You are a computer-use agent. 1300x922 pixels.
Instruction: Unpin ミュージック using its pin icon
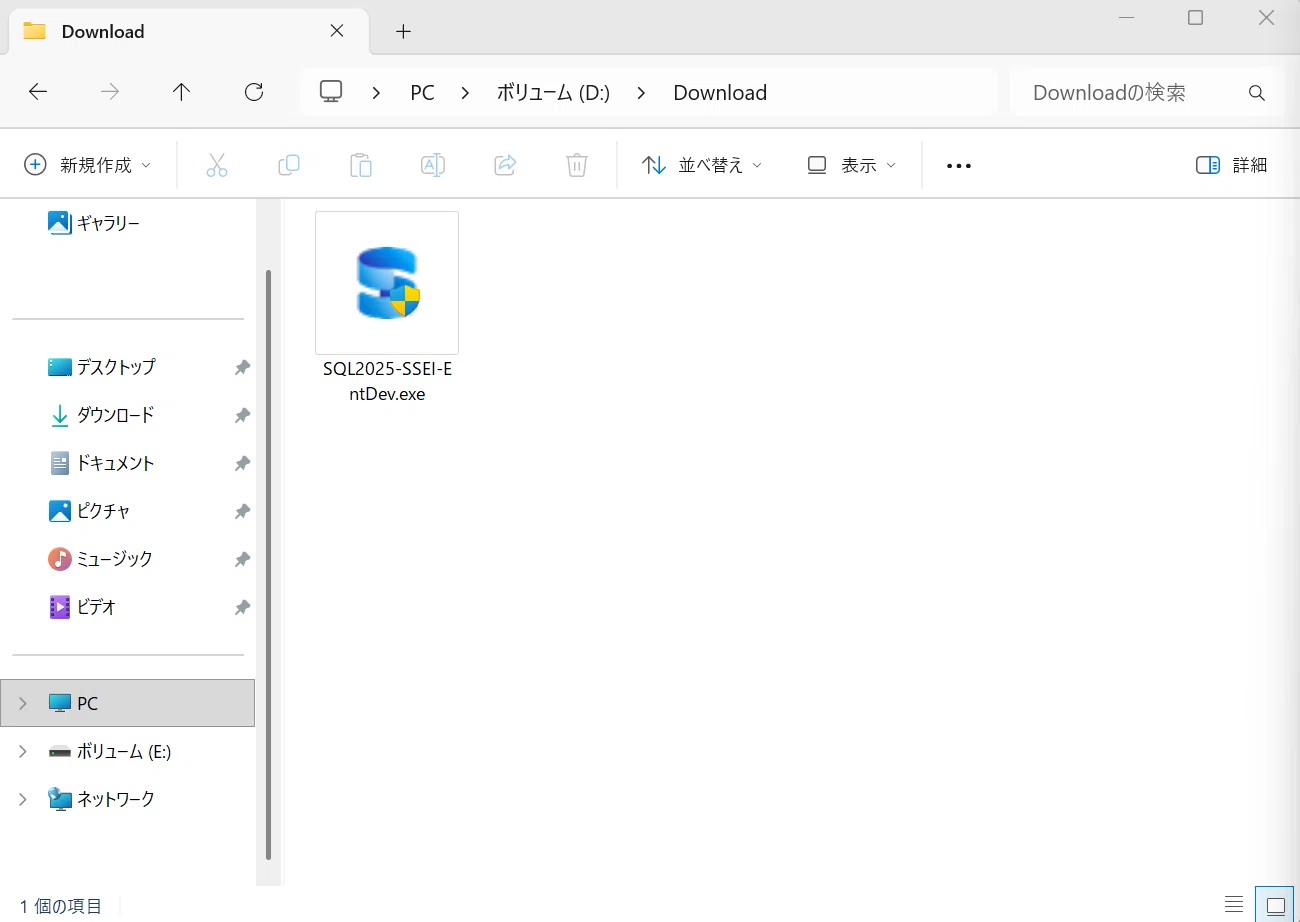[x=242, y=560]
